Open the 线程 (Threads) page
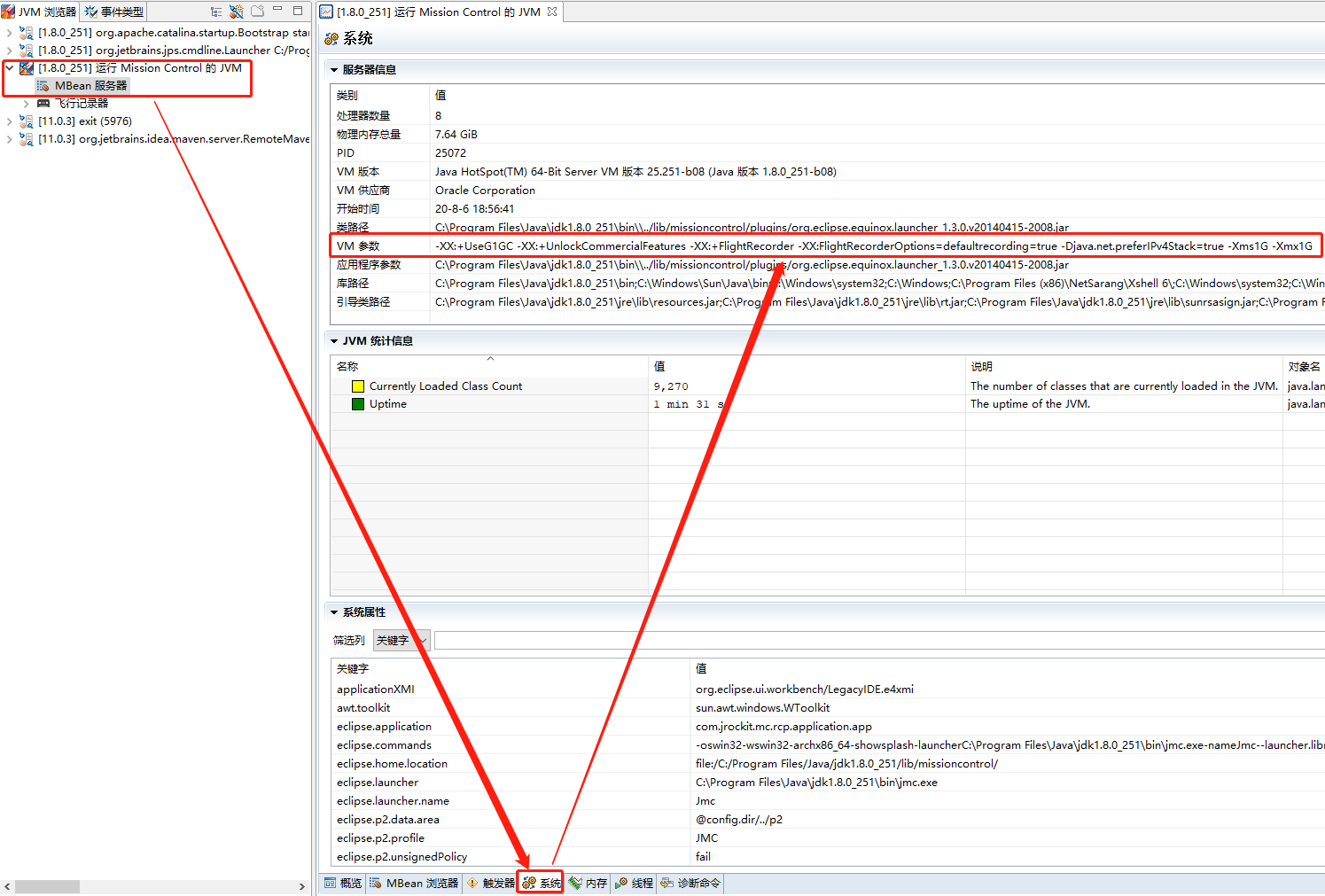The height and width of the screenshot is (896, 1325). (633, 883)
